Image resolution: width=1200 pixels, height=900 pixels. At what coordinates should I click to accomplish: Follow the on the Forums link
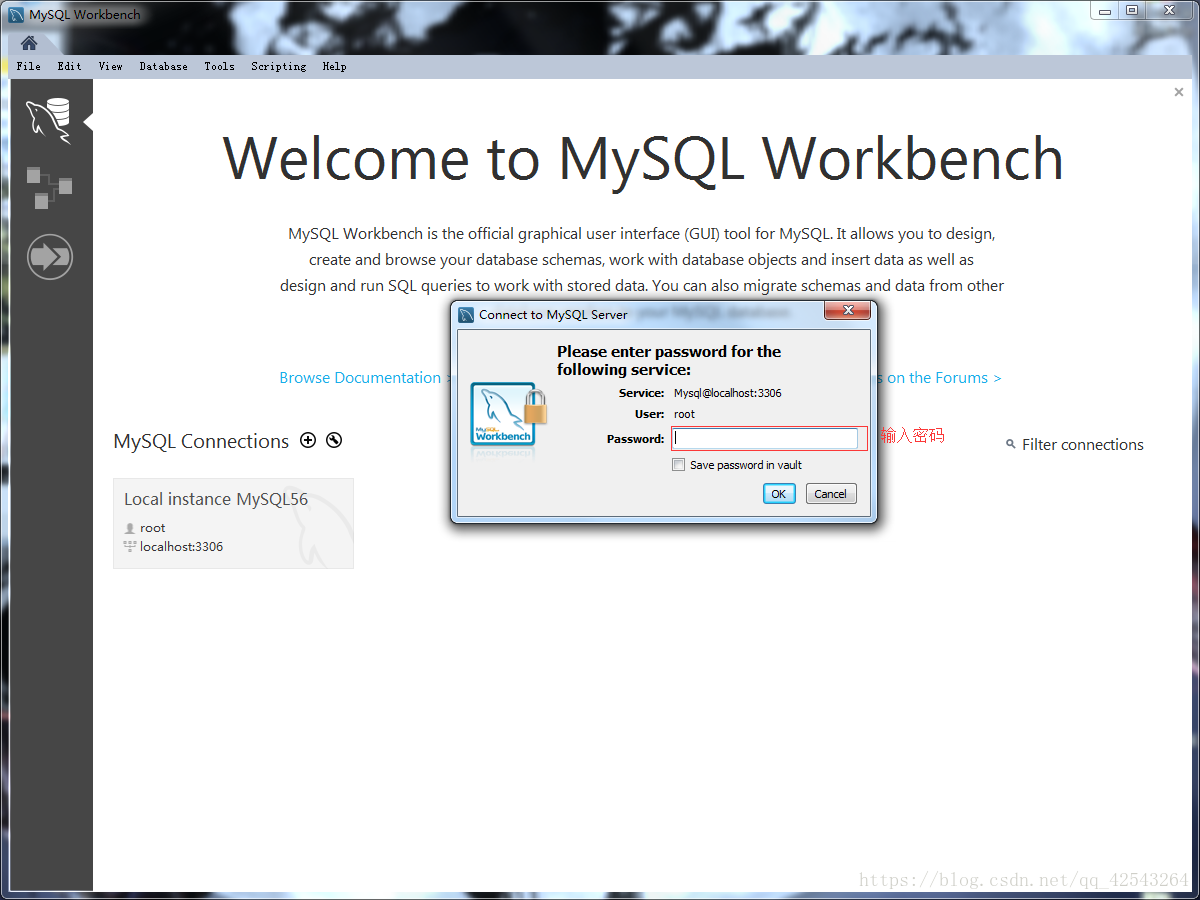[x=940, y=378]
